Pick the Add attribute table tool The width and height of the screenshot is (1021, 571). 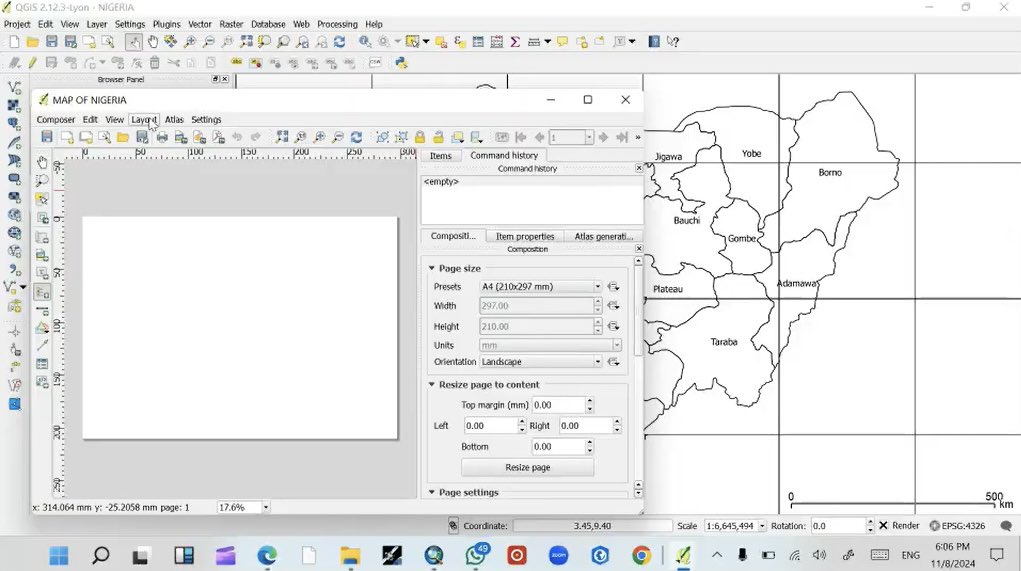pos(42,363)
